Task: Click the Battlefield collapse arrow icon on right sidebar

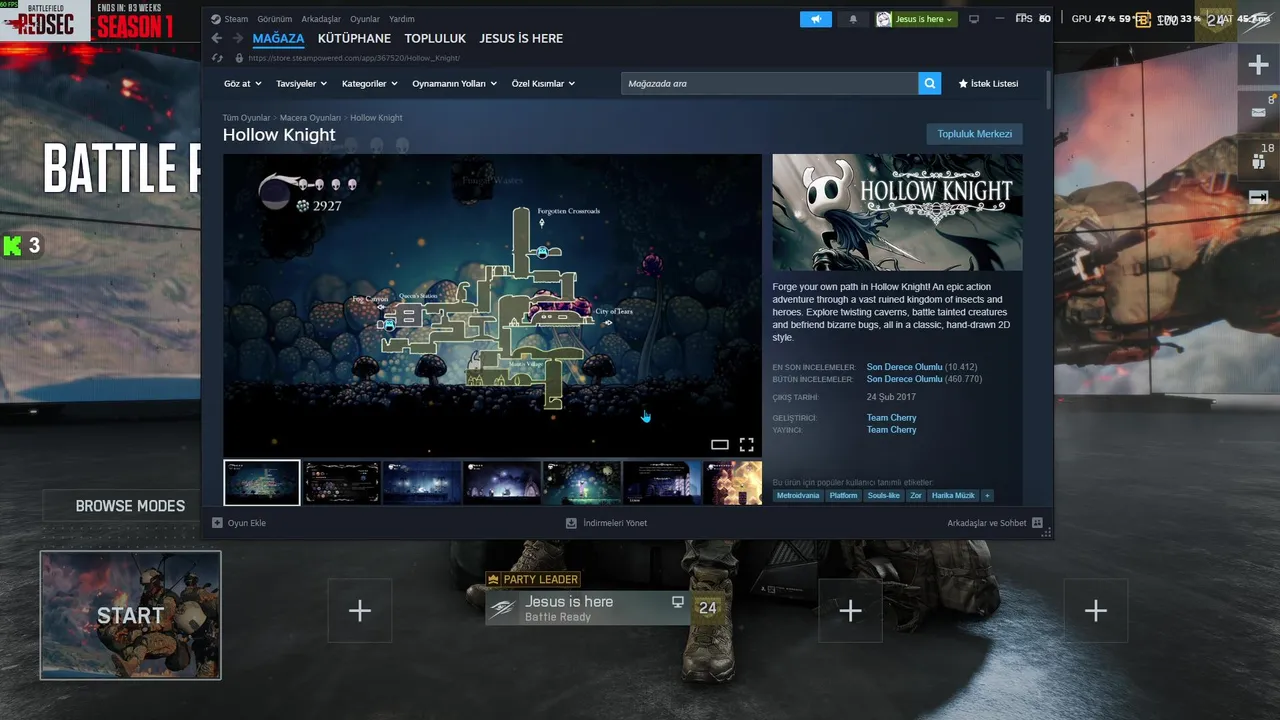Action: [x=1258, y=197]
